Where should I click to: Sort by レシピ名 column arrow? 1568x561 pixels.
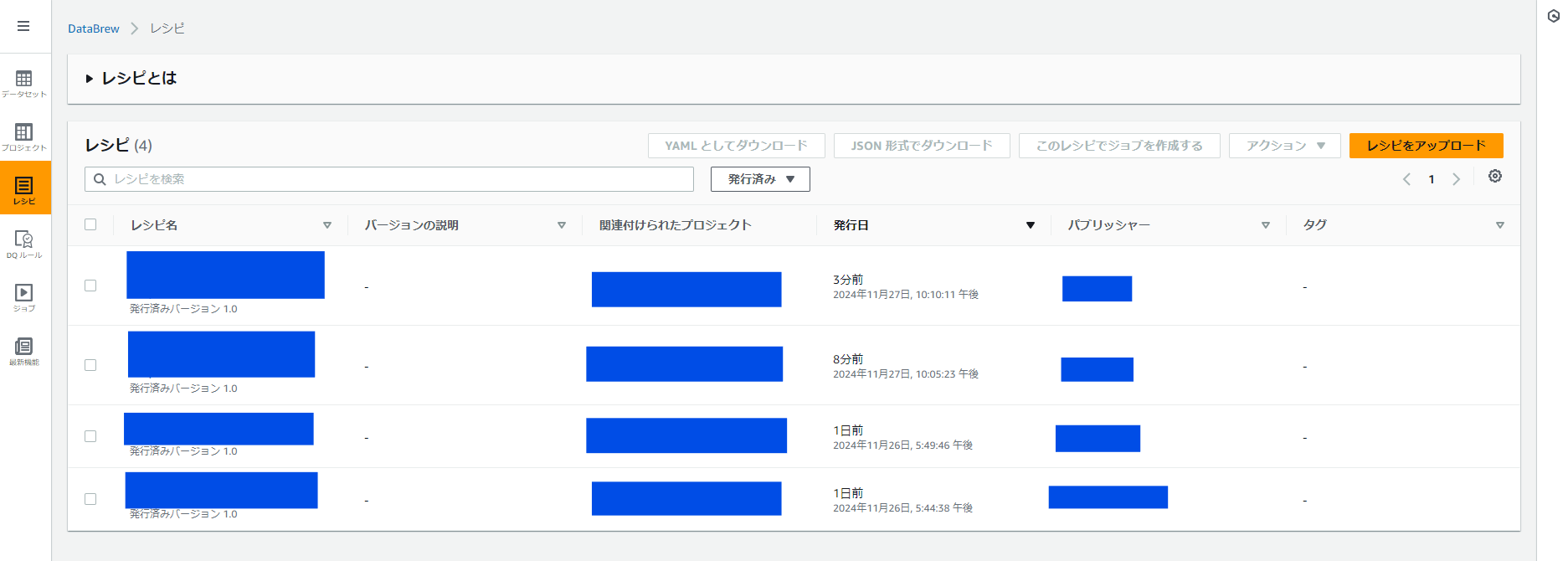(x=327, y=225)
